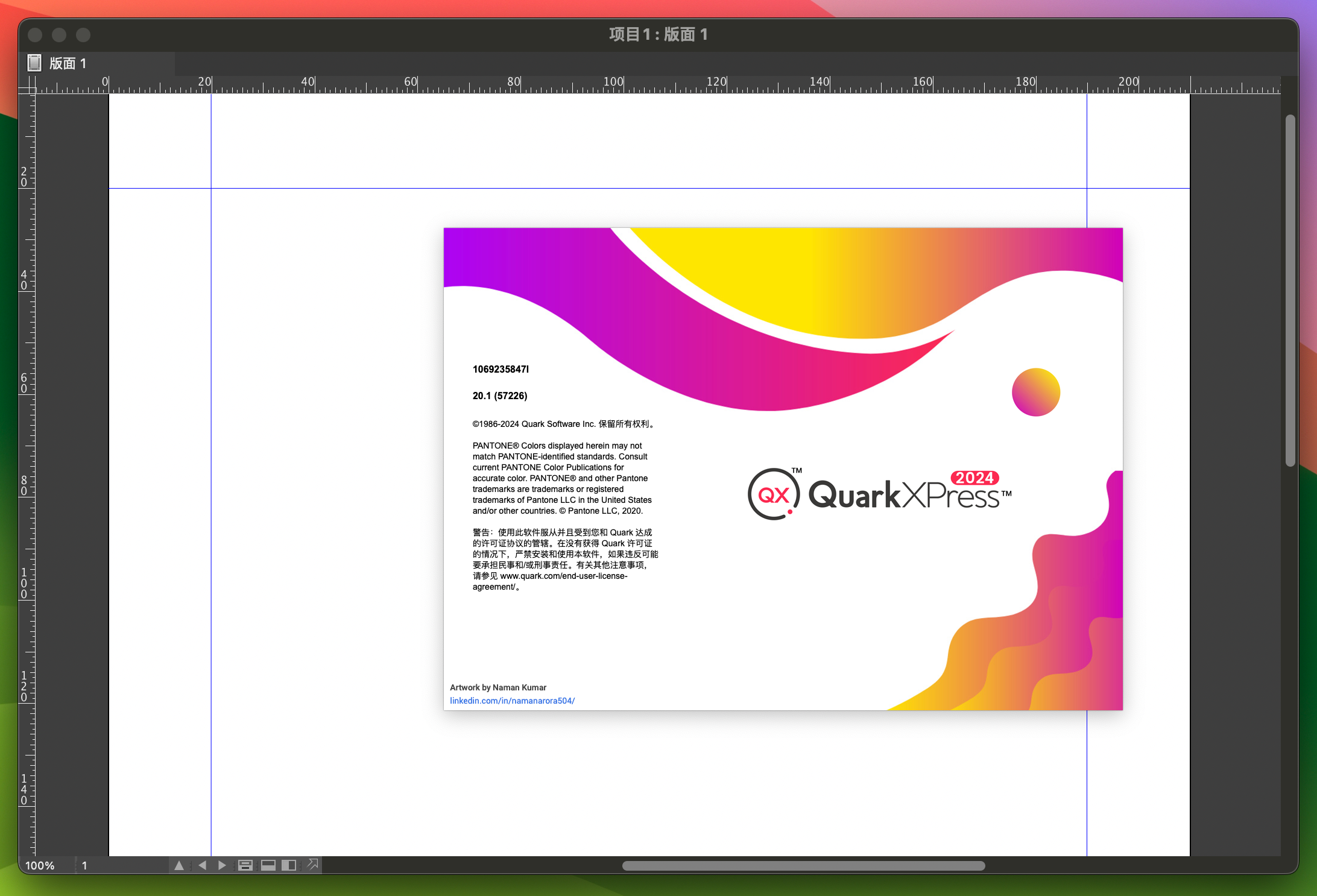Go to the previous page arrow
This screenshot has width=1317, height=896.
click(203, 865)
